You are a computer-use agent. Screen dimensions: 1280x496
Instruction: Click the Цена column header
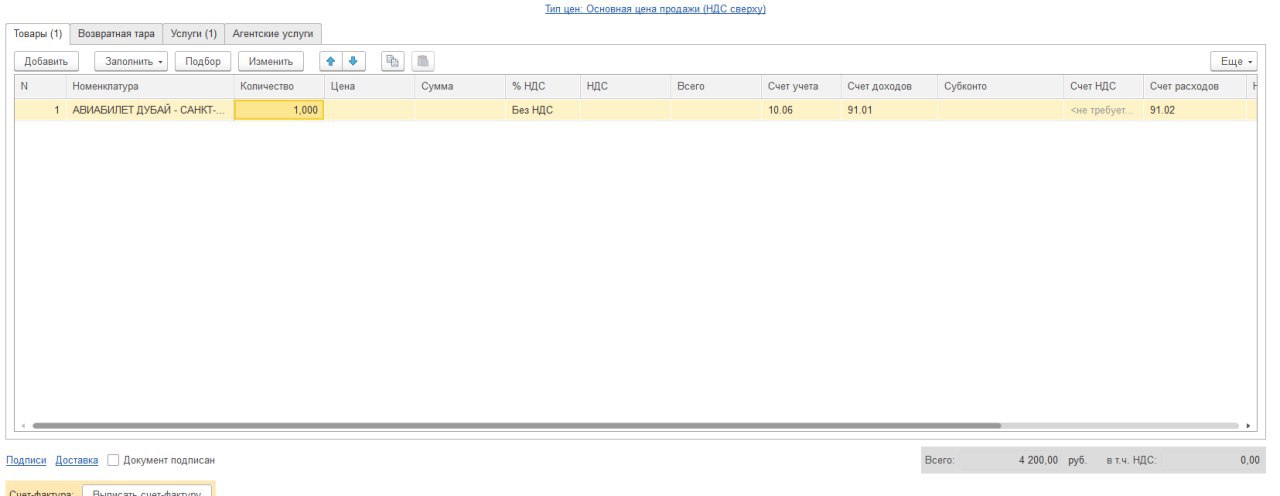(x=369, y=87)
